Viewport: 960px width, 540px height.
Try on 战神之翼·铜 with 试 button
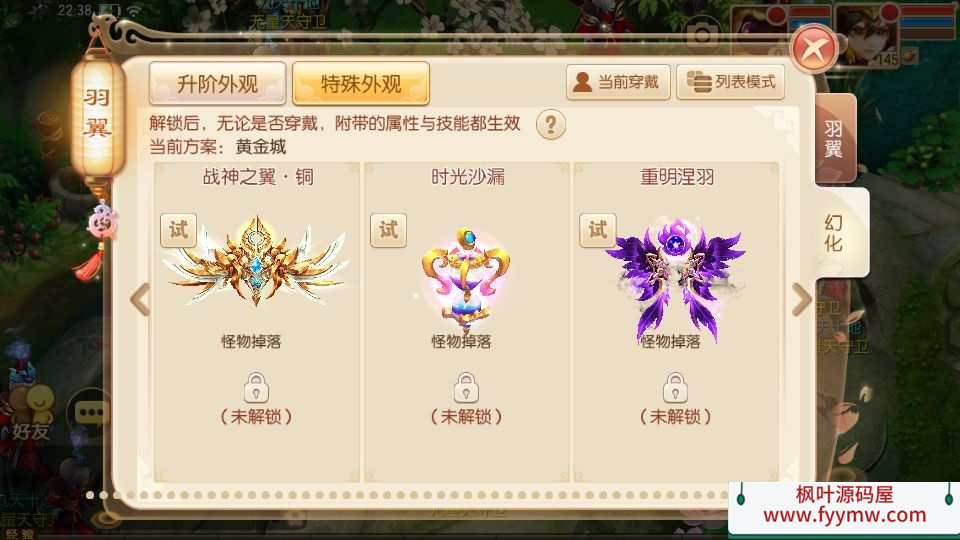178,230
